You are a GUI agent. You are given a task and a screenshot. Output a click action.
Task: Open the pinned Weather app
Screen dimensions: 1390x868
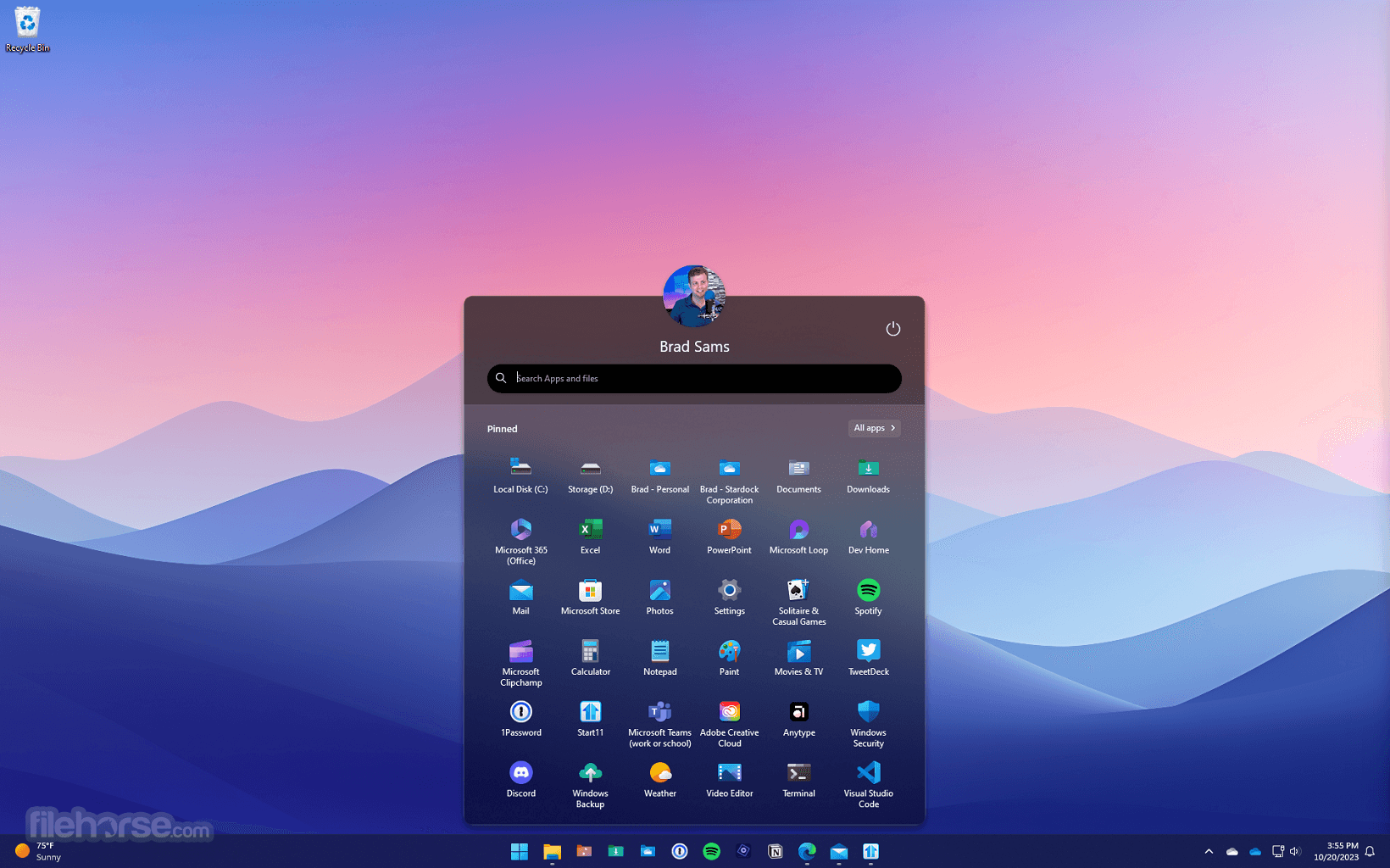(x=659, y=781)
